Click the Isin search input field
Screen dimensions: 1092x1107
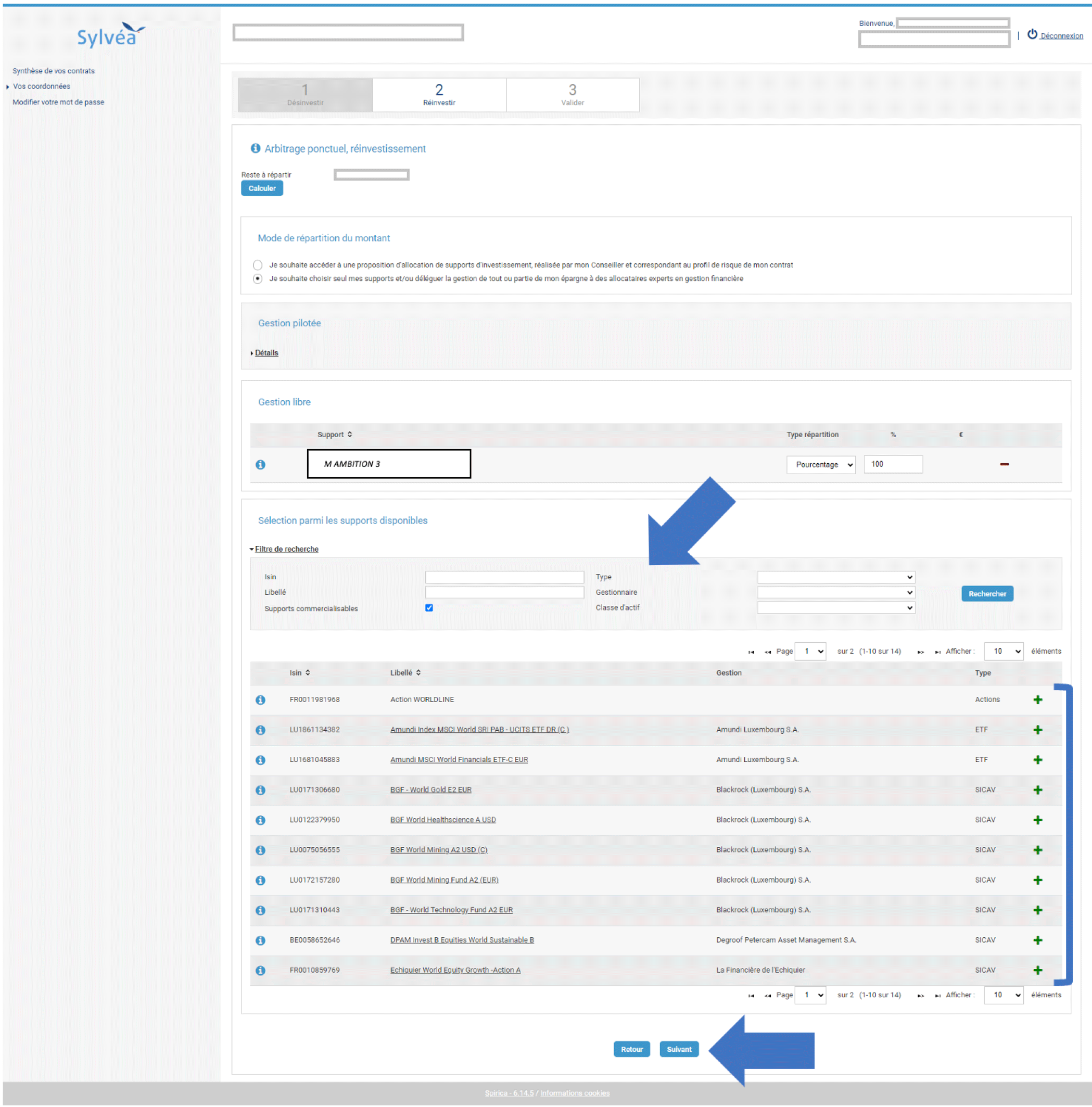[504, 577]
